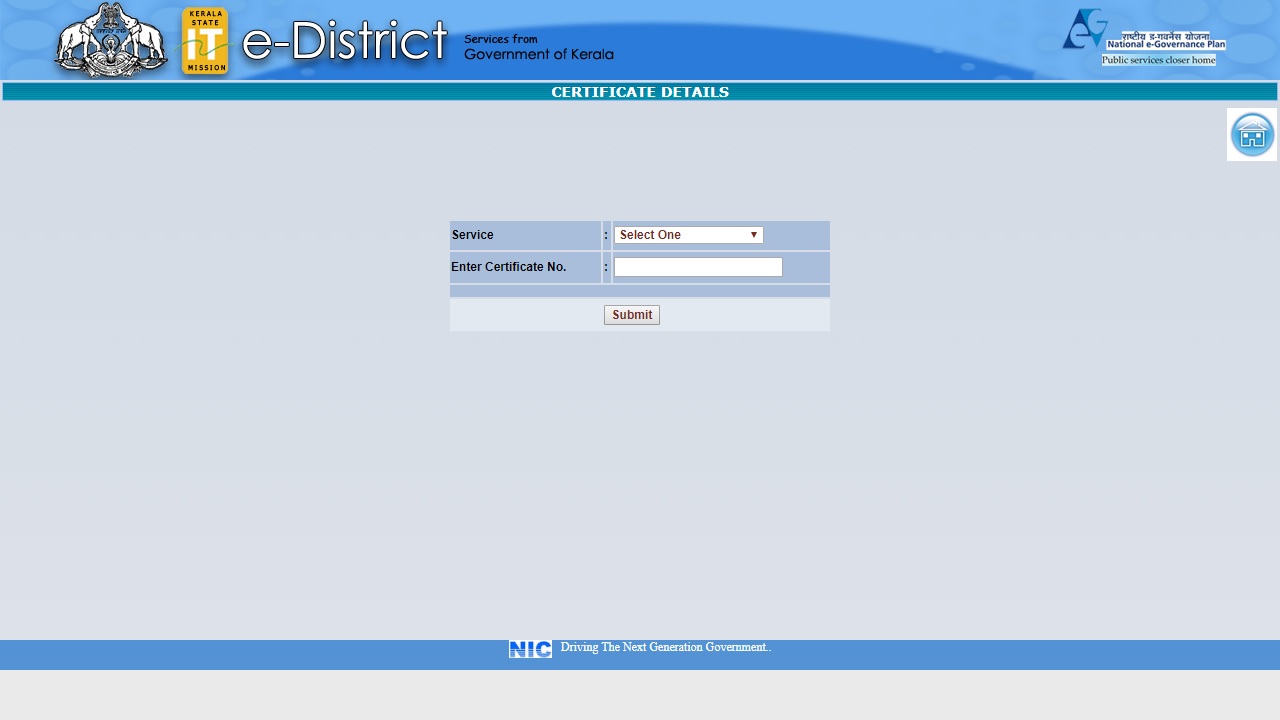
Task: Click the Kerala State IT Mission badge
Action: pyautogui.click(x=205, y=41)
